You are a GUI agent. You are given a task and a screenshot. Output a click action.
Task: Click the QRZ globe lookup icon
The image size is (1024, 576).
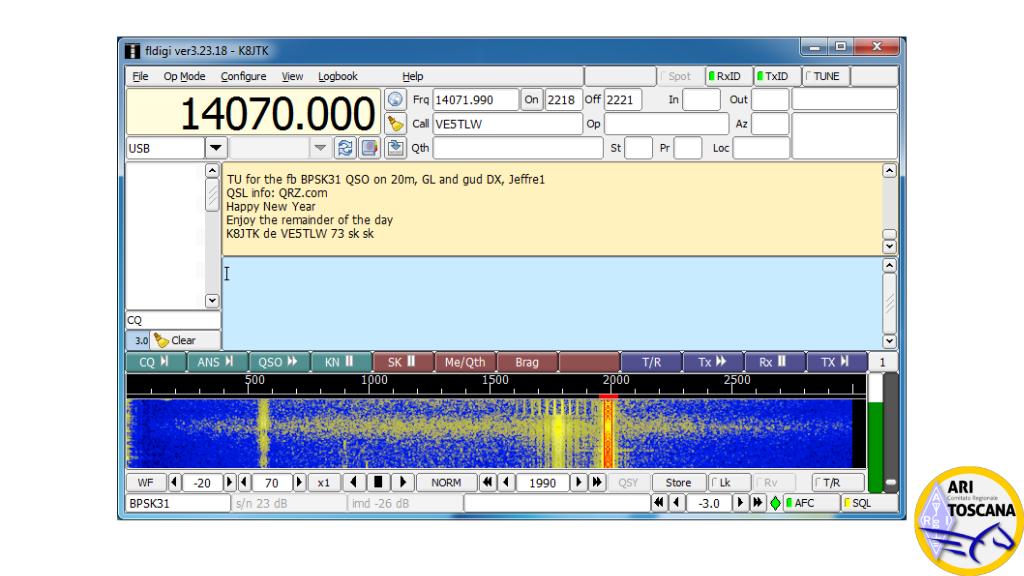pos(395,100)
